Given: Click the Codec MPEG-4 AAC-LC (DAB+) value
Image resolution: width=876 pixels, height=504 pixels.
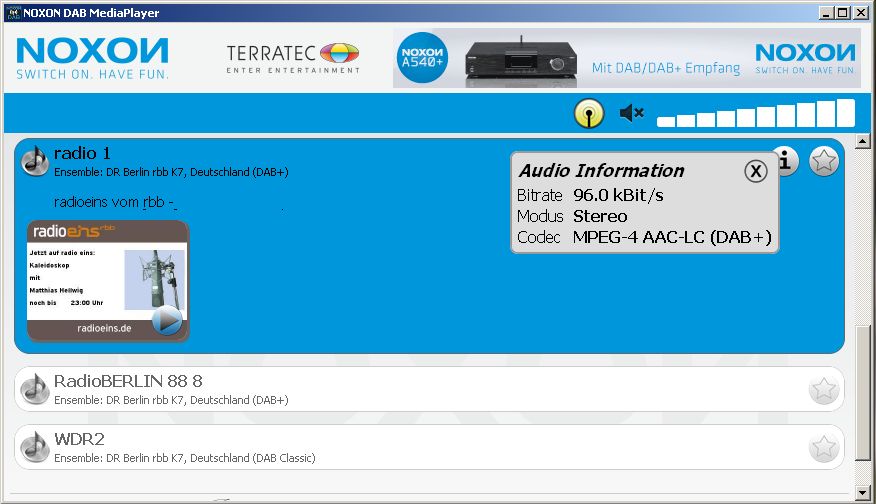Looking at the screenshot, I should point(672,237).
